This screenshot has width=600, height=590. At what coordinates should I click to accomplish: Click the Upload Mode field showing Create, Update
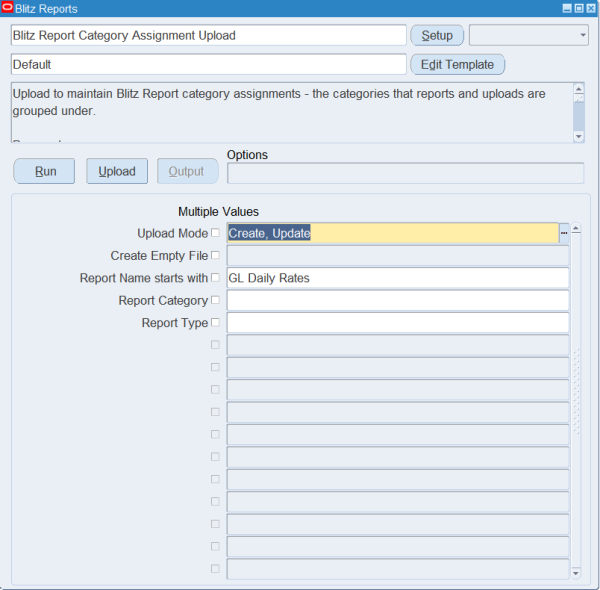pyautogui.click(x=393, y=233)
